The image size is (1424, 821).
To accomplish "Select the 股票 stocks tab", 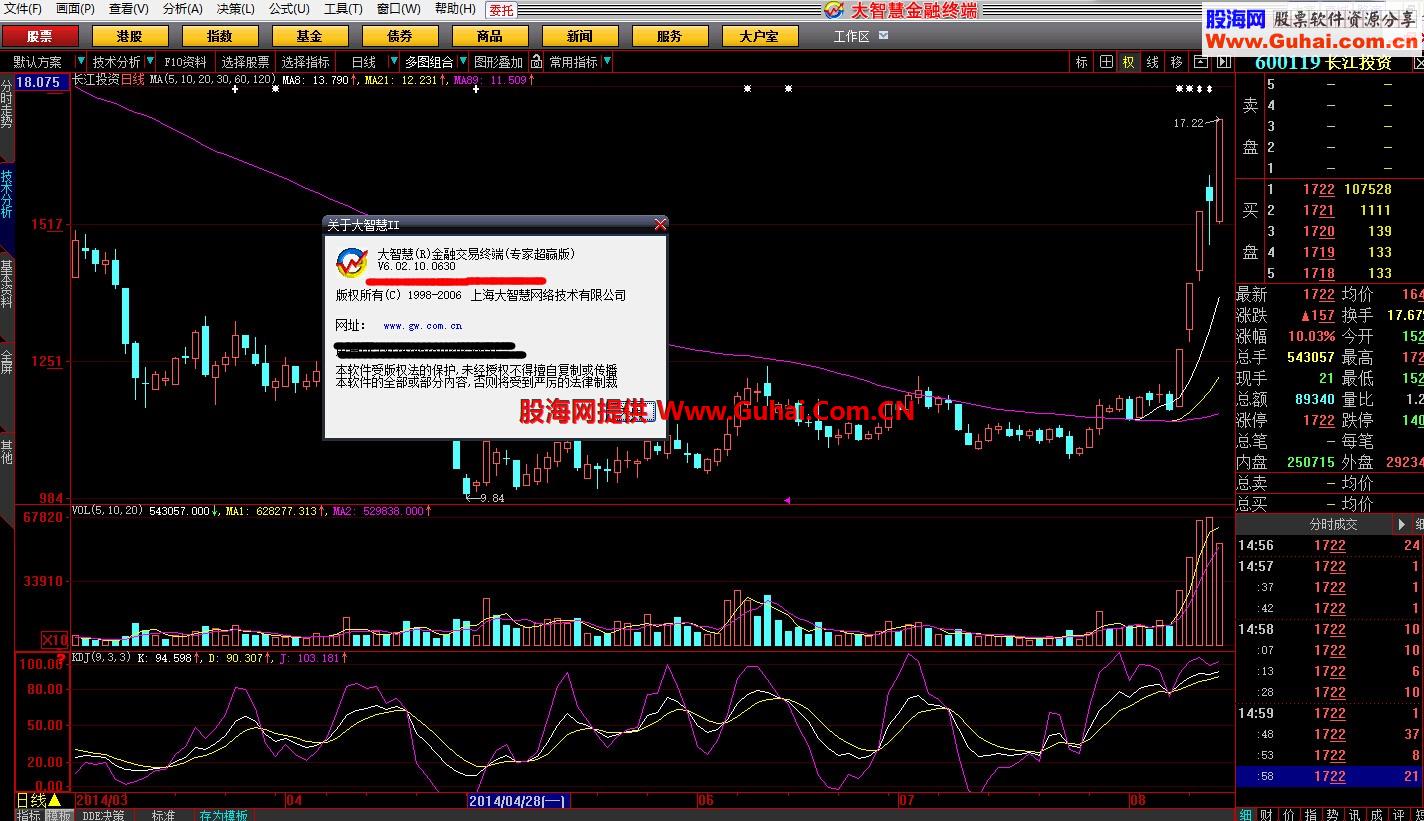I will [40, 36].
